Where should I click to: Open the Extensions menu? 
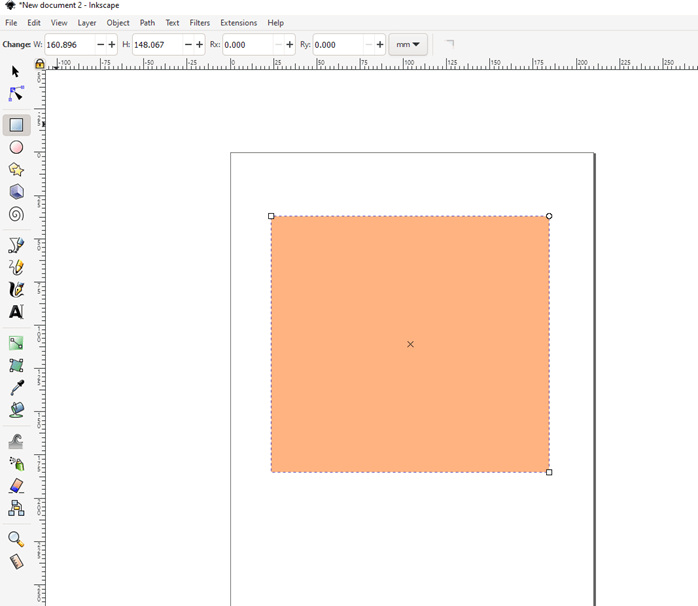click(239, 23)
